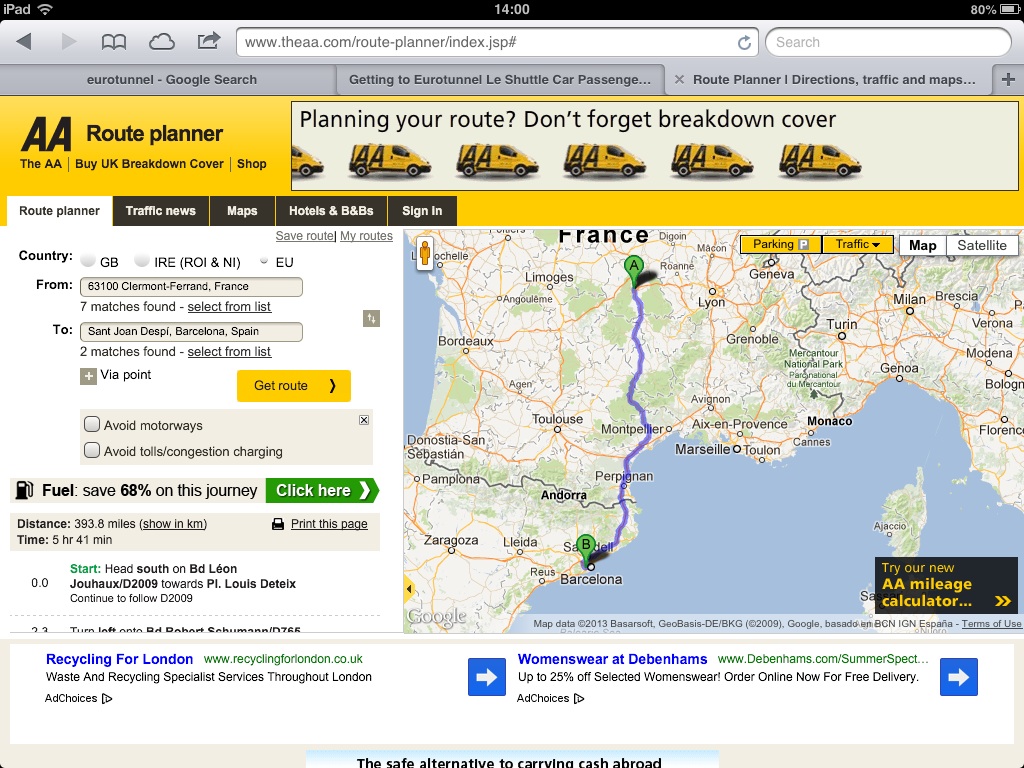Select the Street View pegman on map
Screen dimensions: 1024x768
[x=425, y=253]
